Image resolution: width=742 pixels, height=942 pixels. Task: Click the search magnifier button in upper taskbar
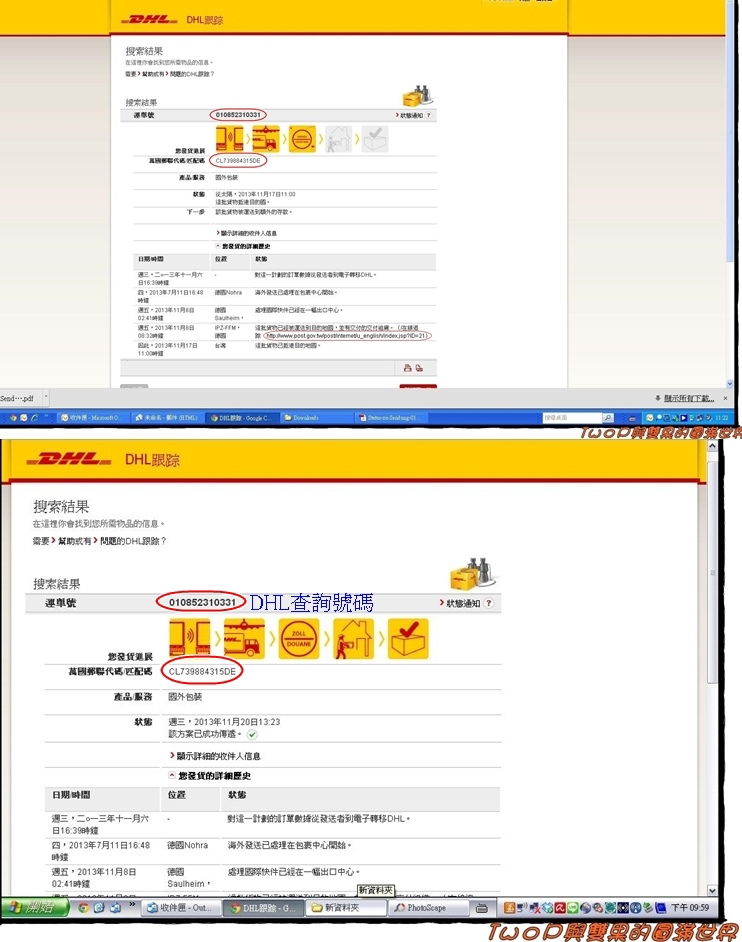click(x=608, y=418)
